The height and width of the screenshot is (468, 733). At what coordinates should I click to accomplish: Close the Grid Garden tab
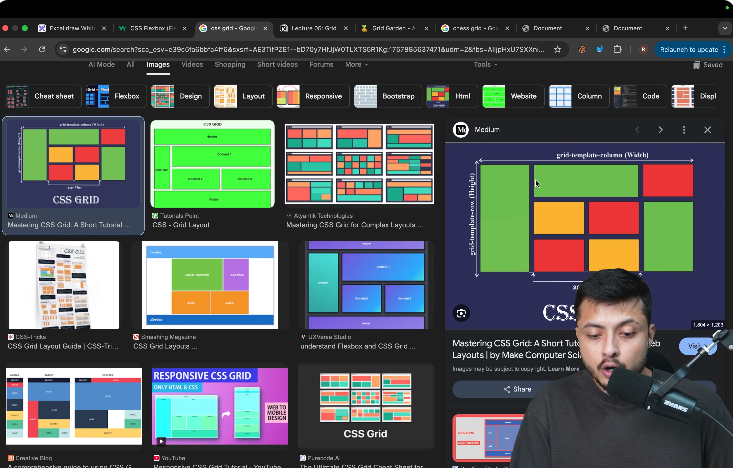tap(426, 28)
